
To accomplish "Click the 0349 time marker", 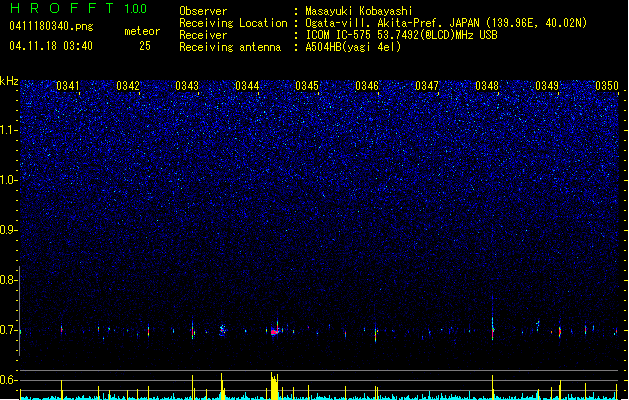I will pyautogui.click(x=547, y=86).
